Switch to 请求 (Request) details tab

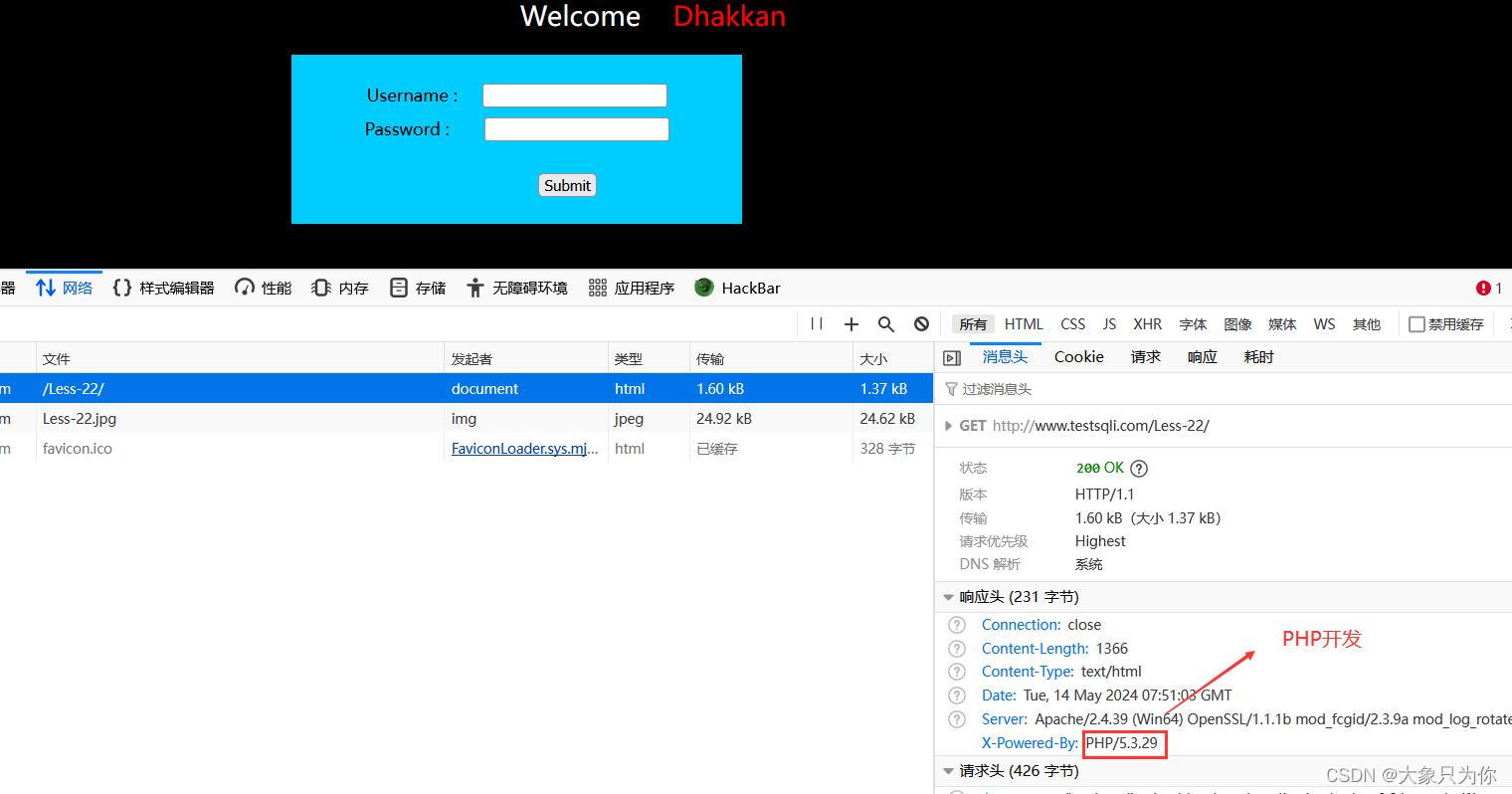[x=1146, y=357]
